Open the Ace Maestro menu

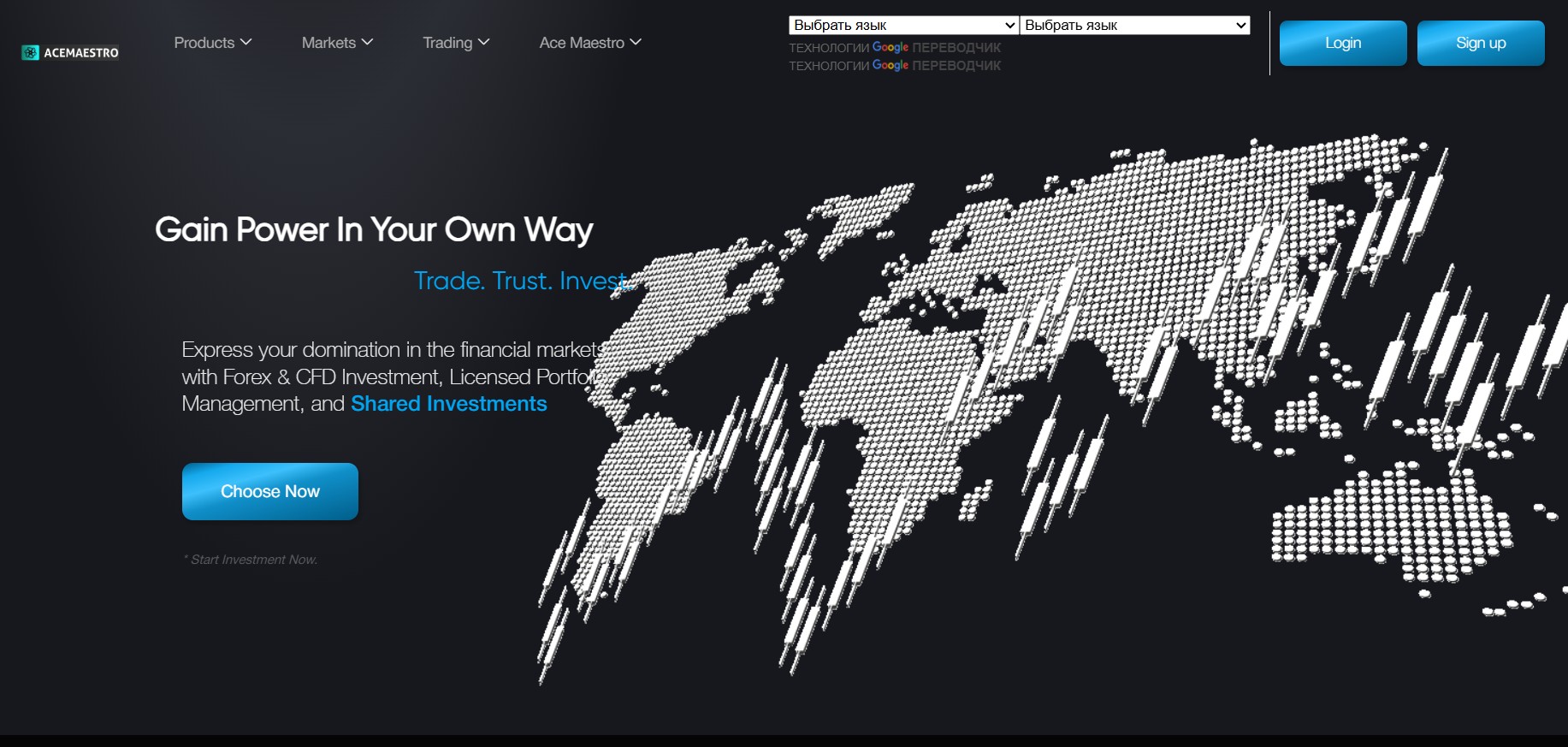pos(582,43)
